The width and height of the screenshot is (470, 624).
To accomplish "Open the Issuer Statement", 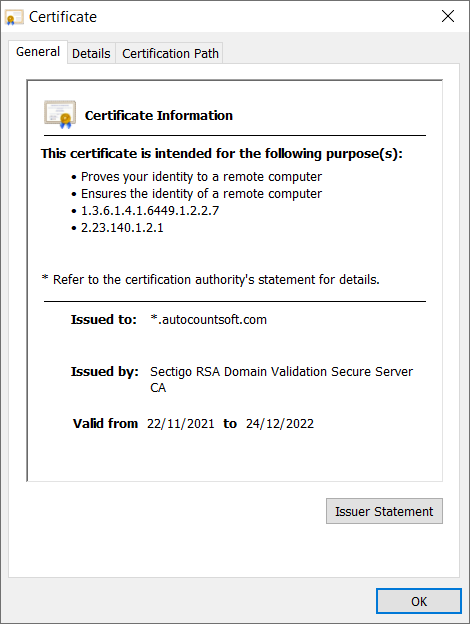I will 384,511.
